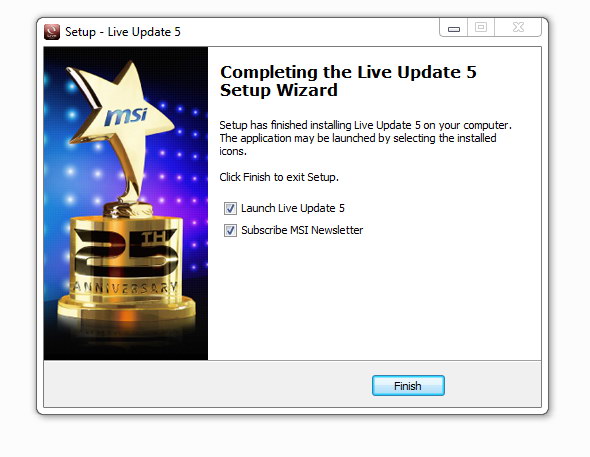Click the ANNIVERSARY text on the trophy

(125, 287)
